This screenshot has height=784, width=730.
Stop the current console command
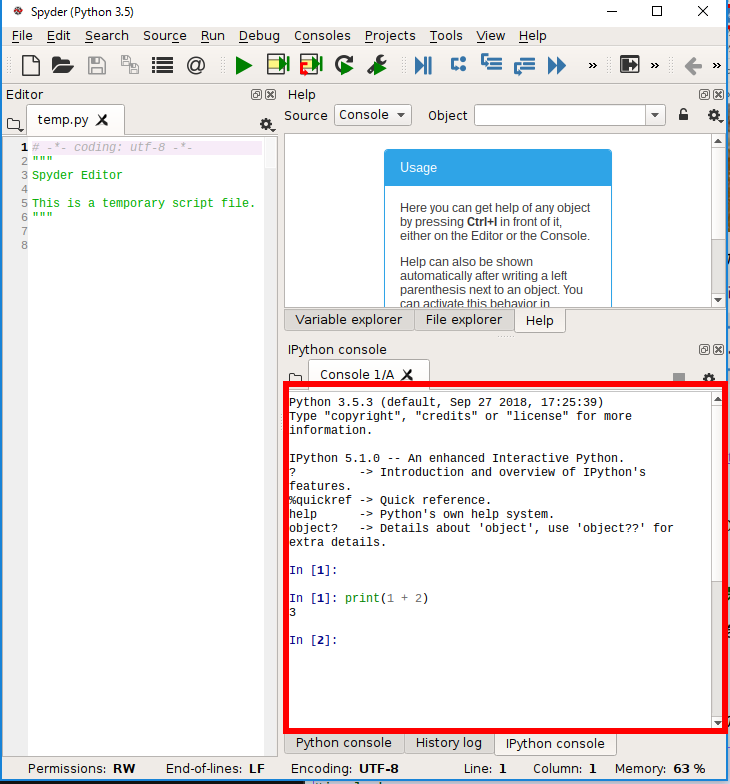point(678,378)
